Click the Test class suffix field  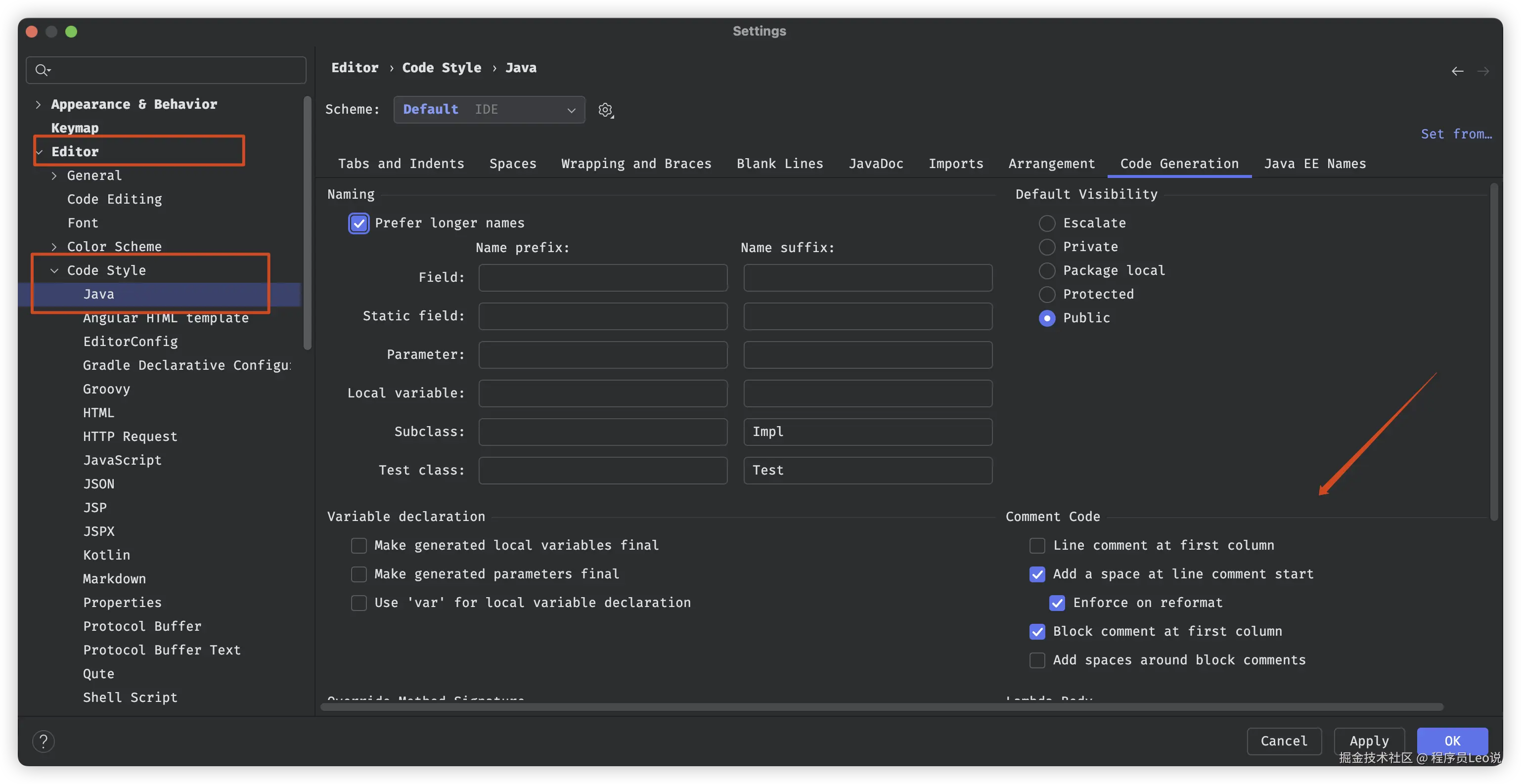867,471
